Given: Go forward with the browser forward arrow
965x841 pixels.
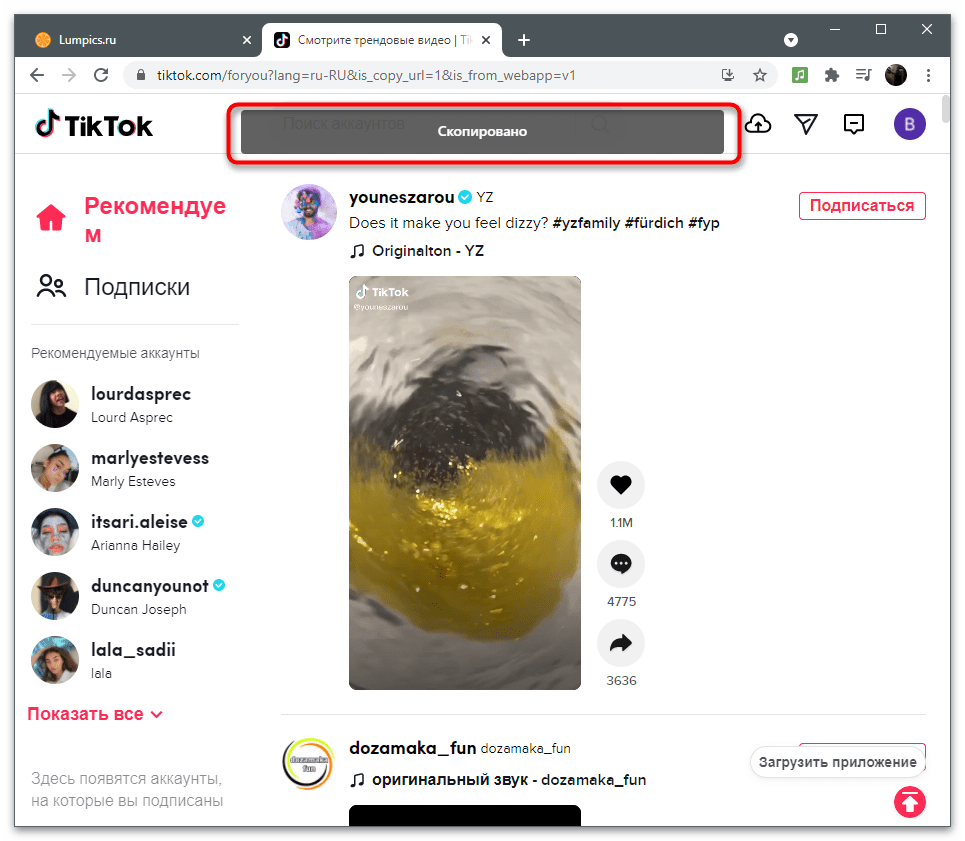Looking at the screenshot, I should (69, 75).
